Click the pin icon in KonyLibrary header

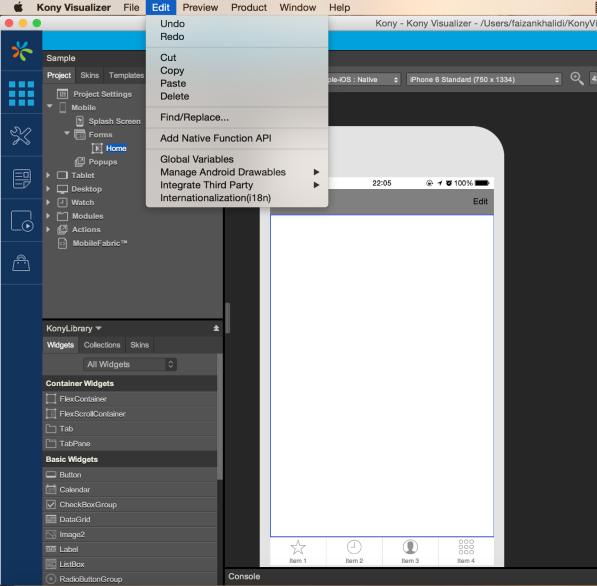click(216, 328)
